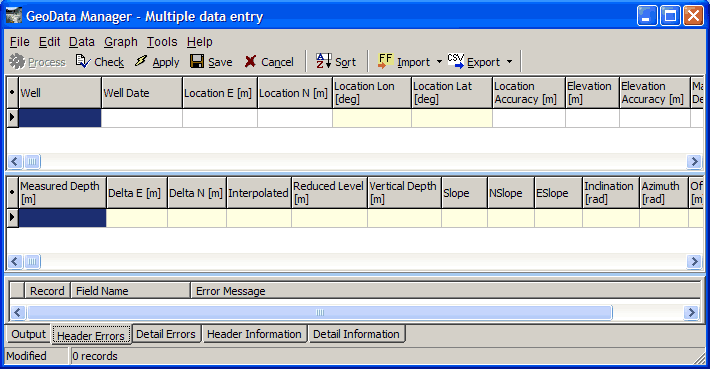Click the Vertical Depth [m] header
This screenshot has width=710, height=369.
404,192
